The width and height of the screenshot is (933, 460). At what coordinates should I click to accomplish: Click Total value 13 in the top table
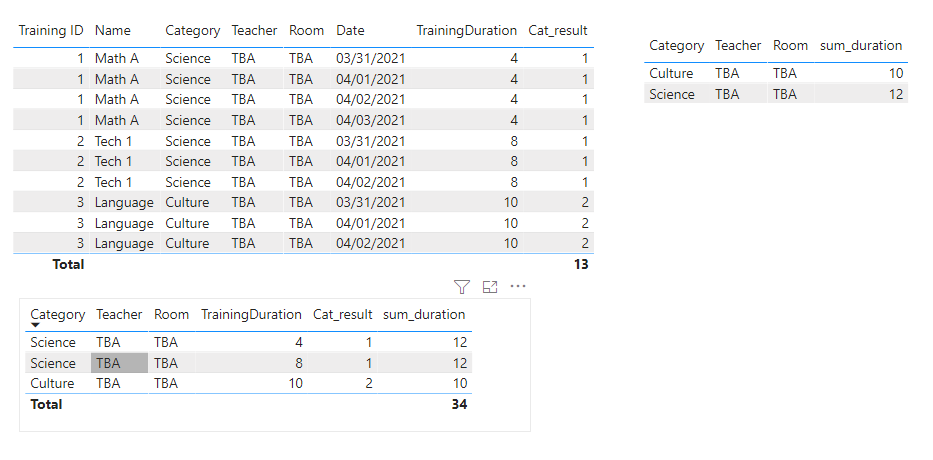581,264
